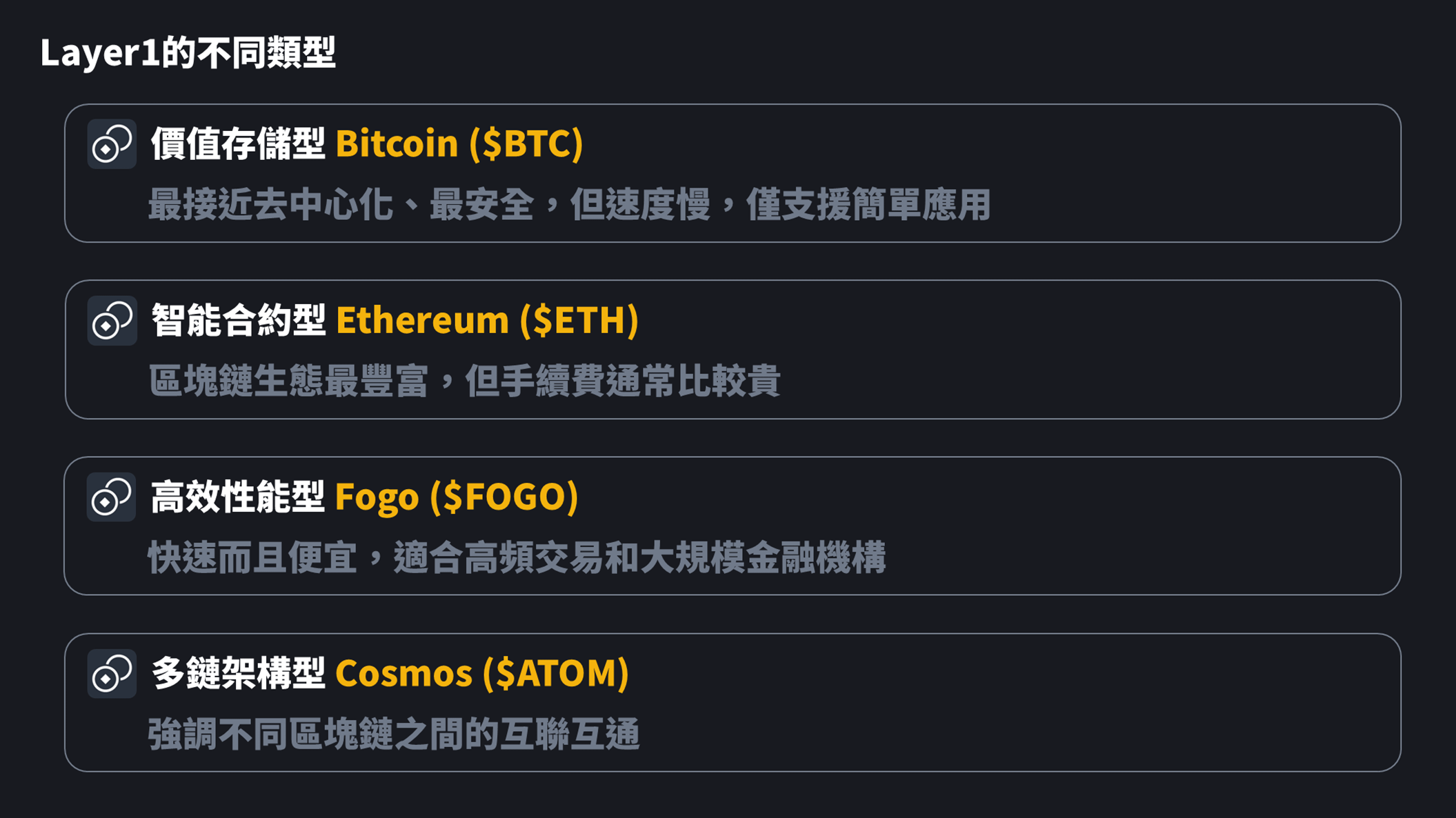
Task: Click the 高效性能型 title text
Action: pyautogui.click(x=238, y=497)
